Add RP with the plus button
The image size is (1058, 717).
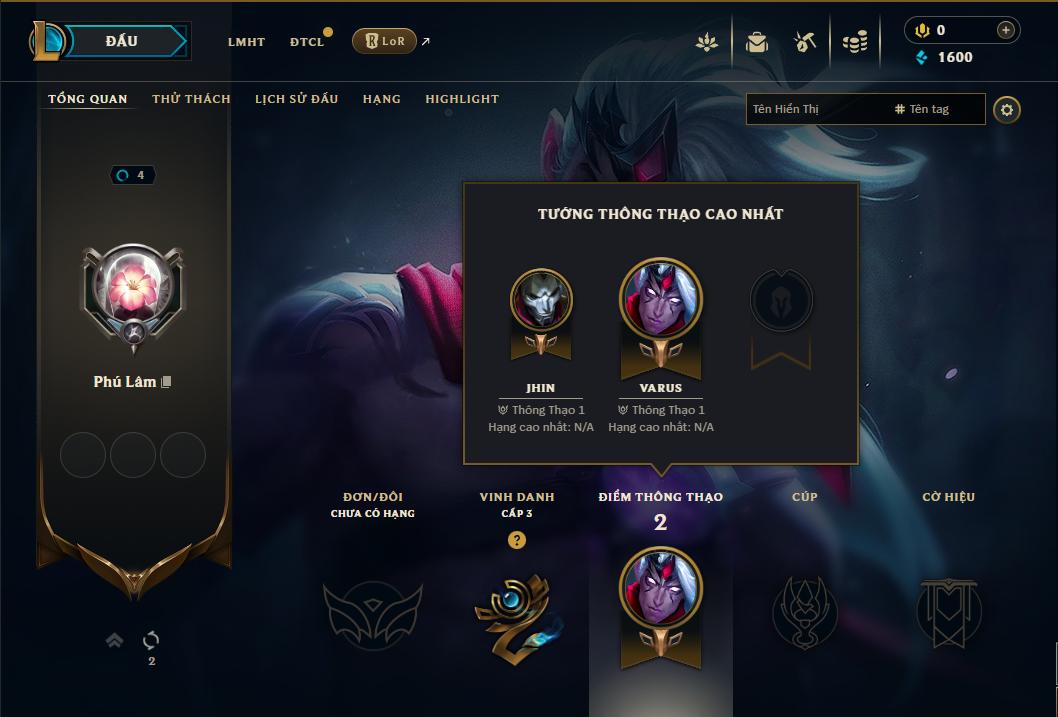click(1005, 30)
